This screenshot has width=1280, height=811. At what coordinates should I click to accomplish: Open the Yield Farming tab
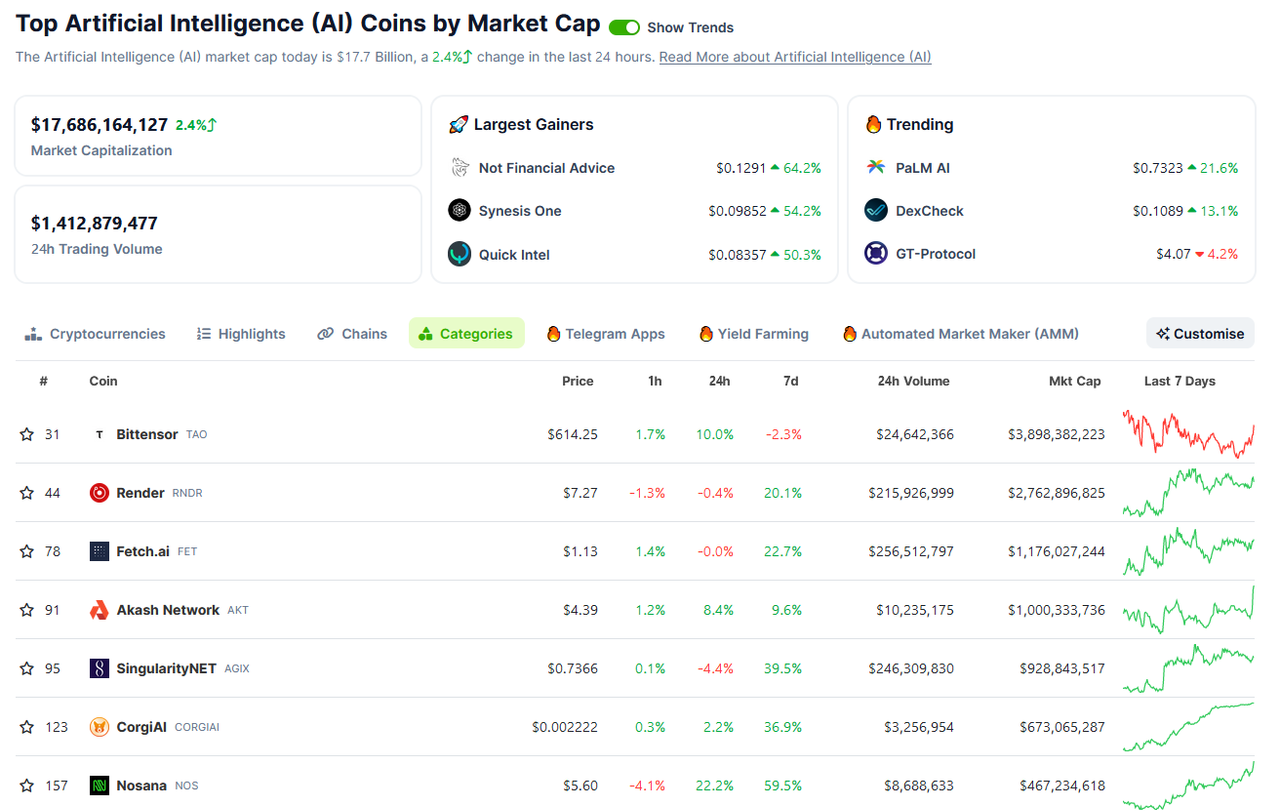coord(755,334)
